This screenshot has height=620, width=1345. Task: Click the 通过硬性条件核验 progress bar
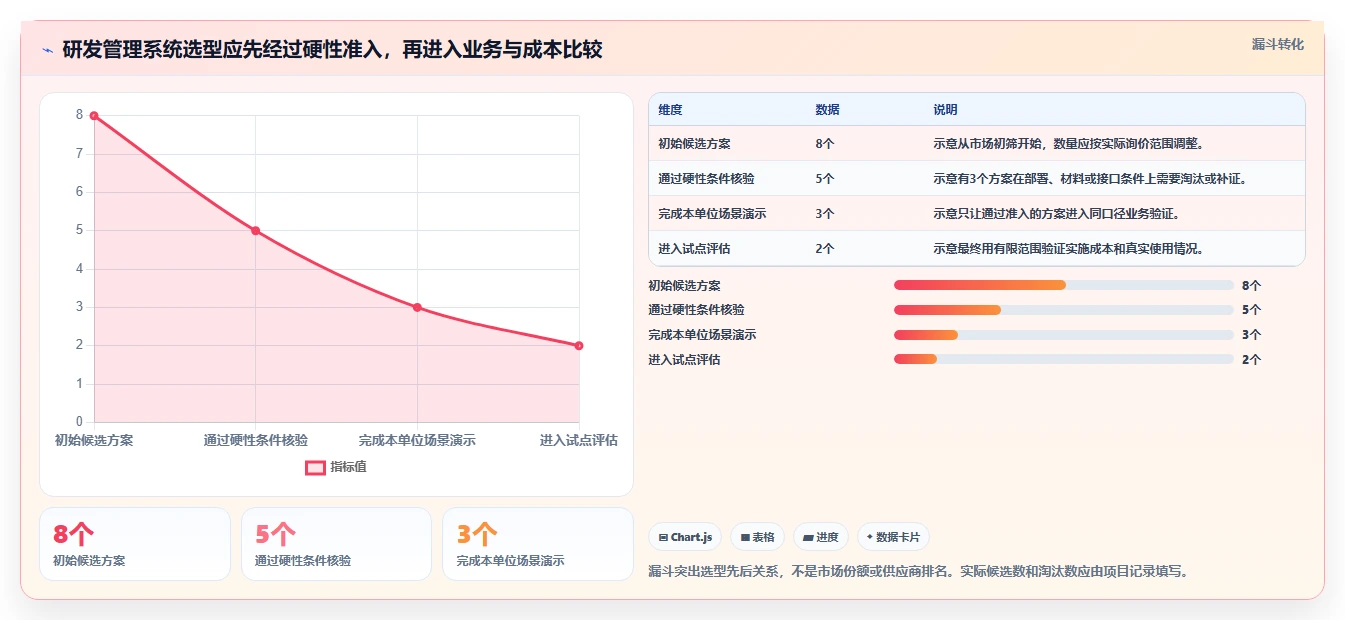(1064, 310)
